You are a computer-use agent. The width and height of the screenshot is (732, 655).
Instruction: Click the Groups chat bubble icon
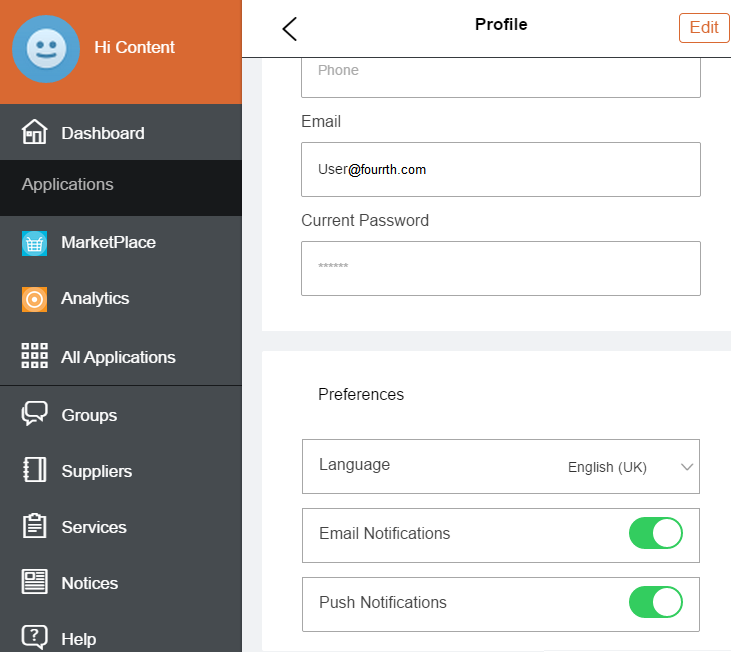pyautogui.click(x=35, y=415)
